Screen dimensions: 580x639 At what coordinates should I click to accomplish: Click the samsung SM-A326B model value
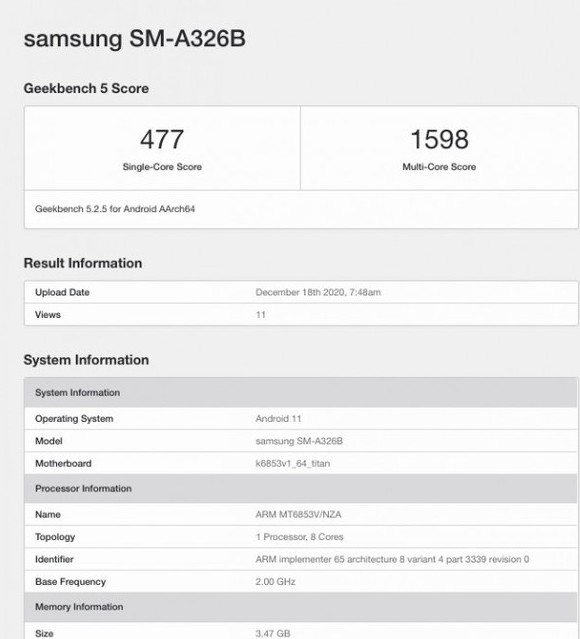coord(299,441)
